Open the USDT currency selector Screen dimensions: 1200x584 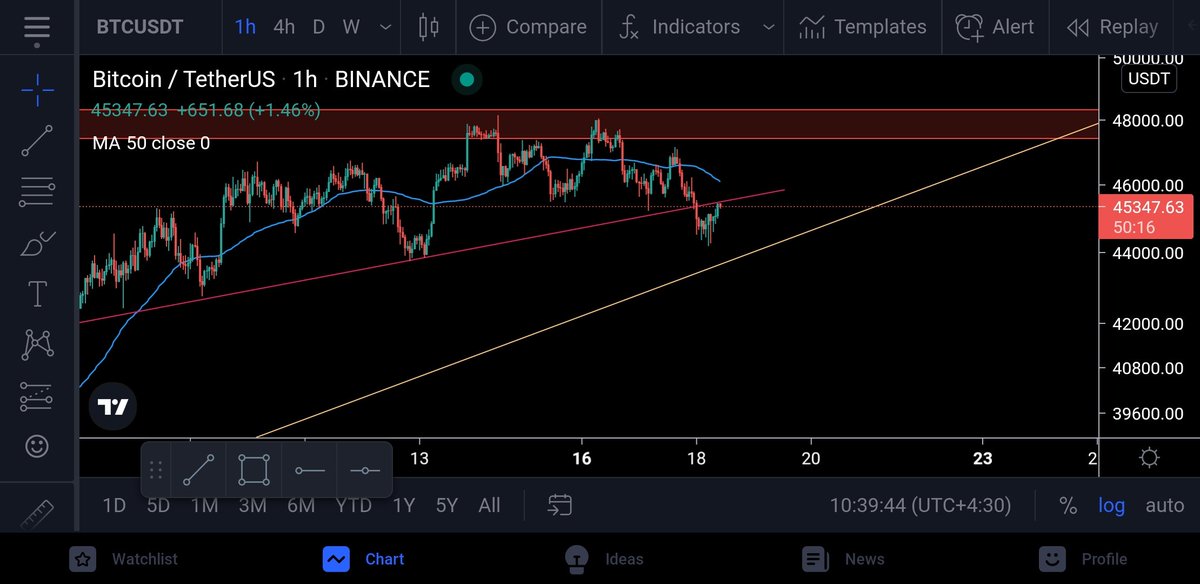pos(1149,79)
